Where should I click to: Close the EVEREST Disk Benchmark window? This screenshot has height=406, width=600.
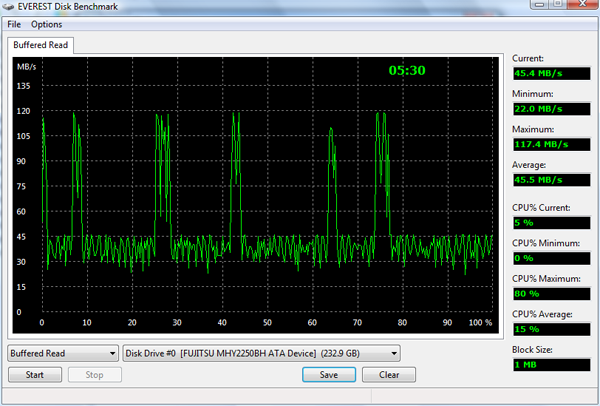[582, 4]
